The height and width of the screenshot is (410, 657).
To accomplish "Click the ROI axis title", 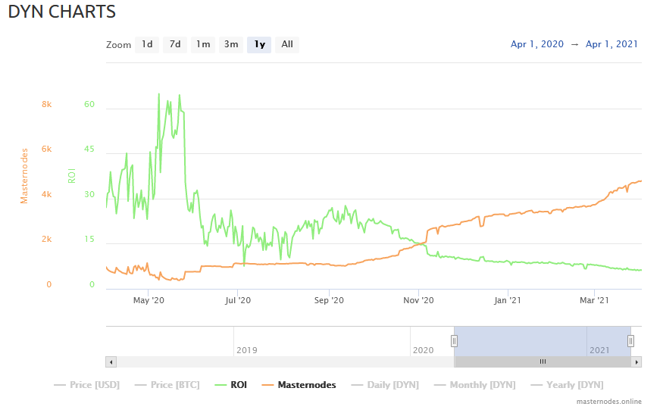I will click(72, 176).
